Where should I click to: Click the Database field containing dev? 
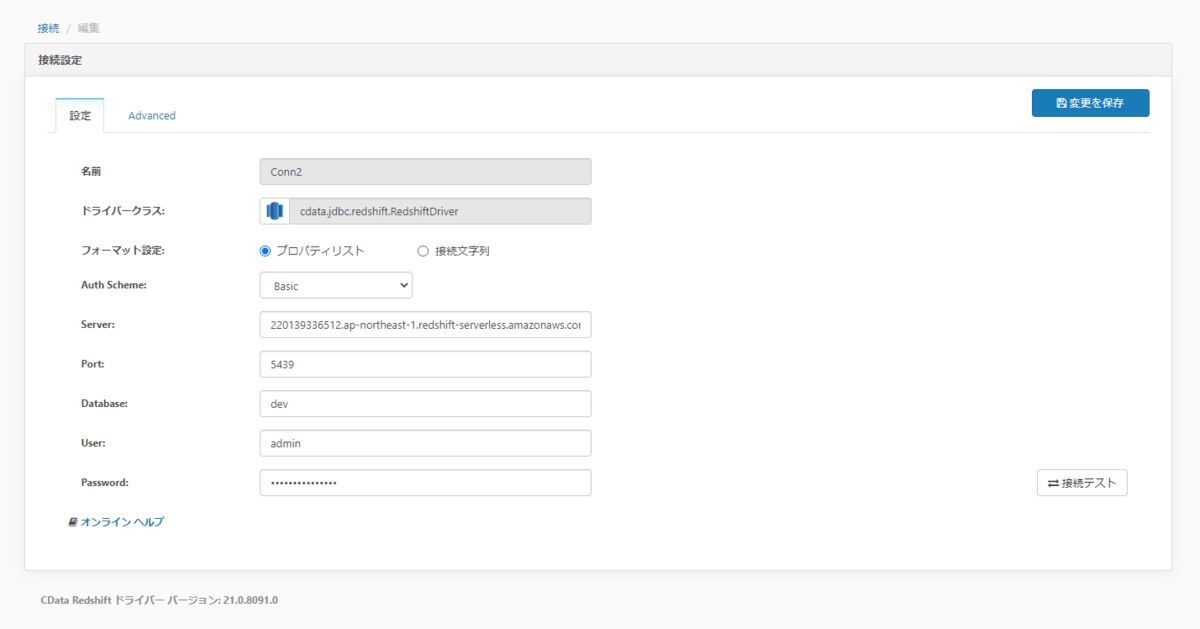425,404
